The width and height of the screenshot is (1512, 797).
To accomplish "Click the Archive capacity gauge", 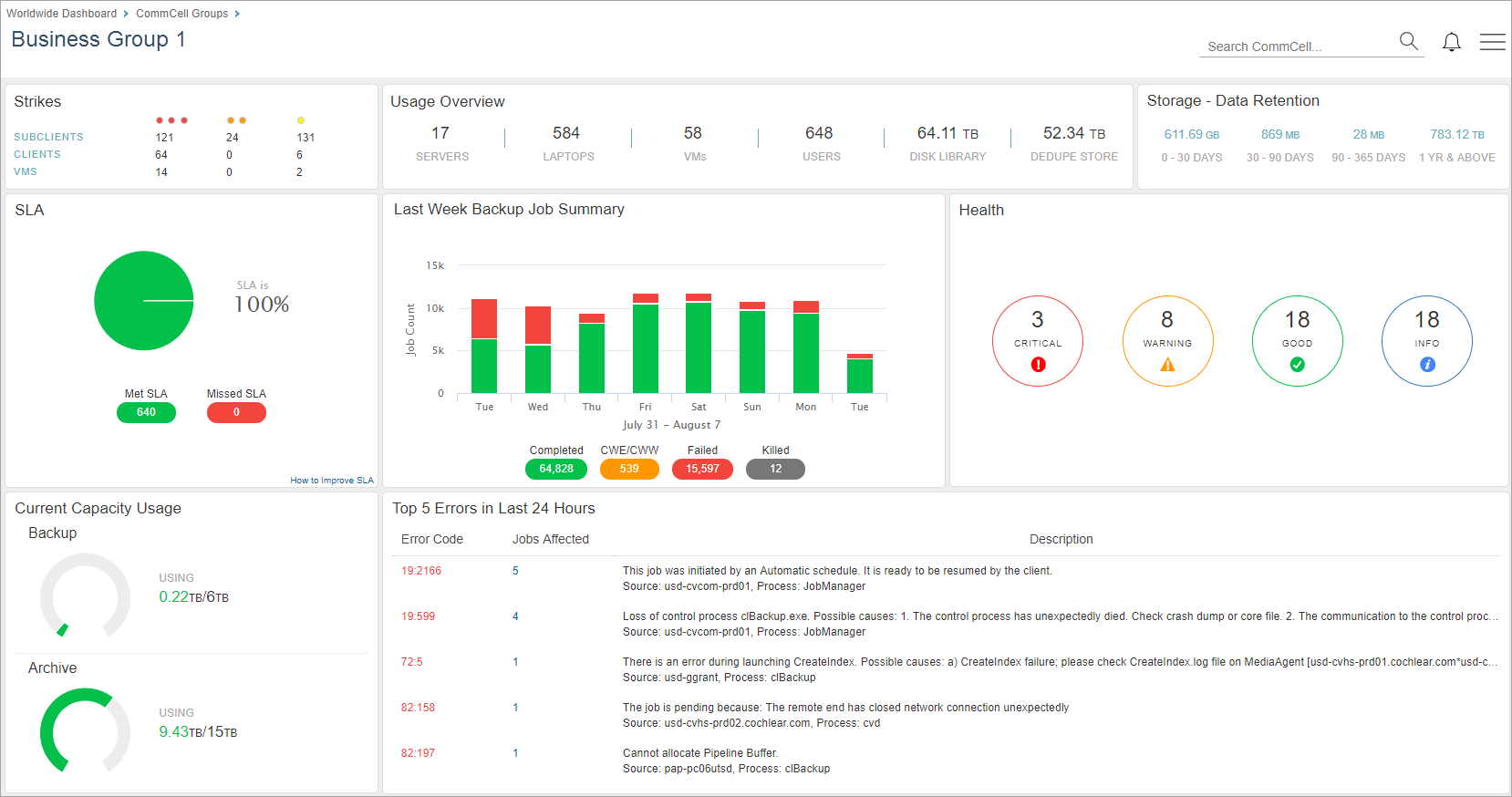I will point(85,731).
